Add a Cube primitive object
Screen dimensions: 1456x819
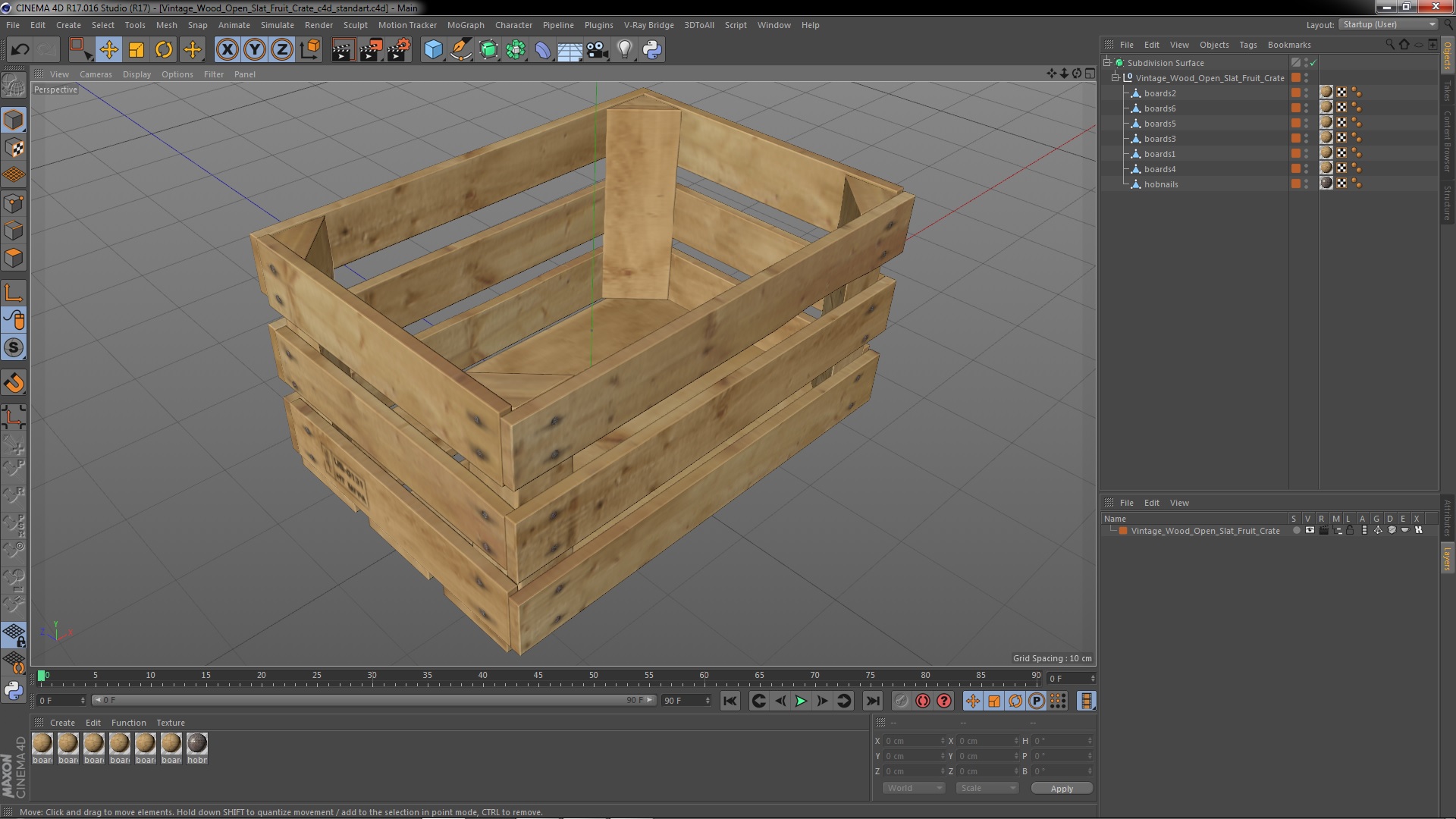pos(433,50)
